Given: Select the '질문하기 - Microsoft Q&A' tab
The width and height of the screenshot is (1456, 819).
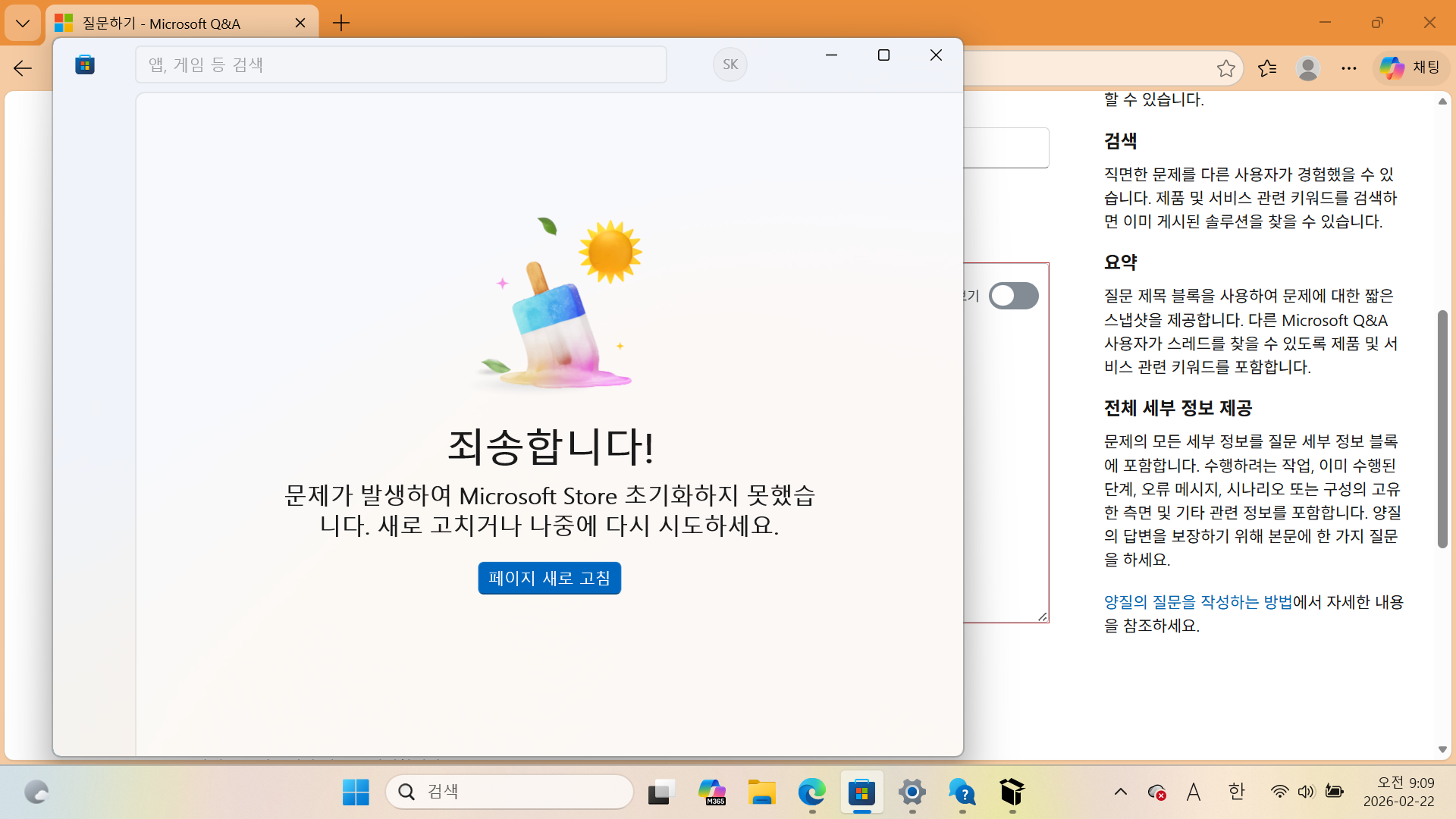Looking at the screenshot, I should coord(182,23).
